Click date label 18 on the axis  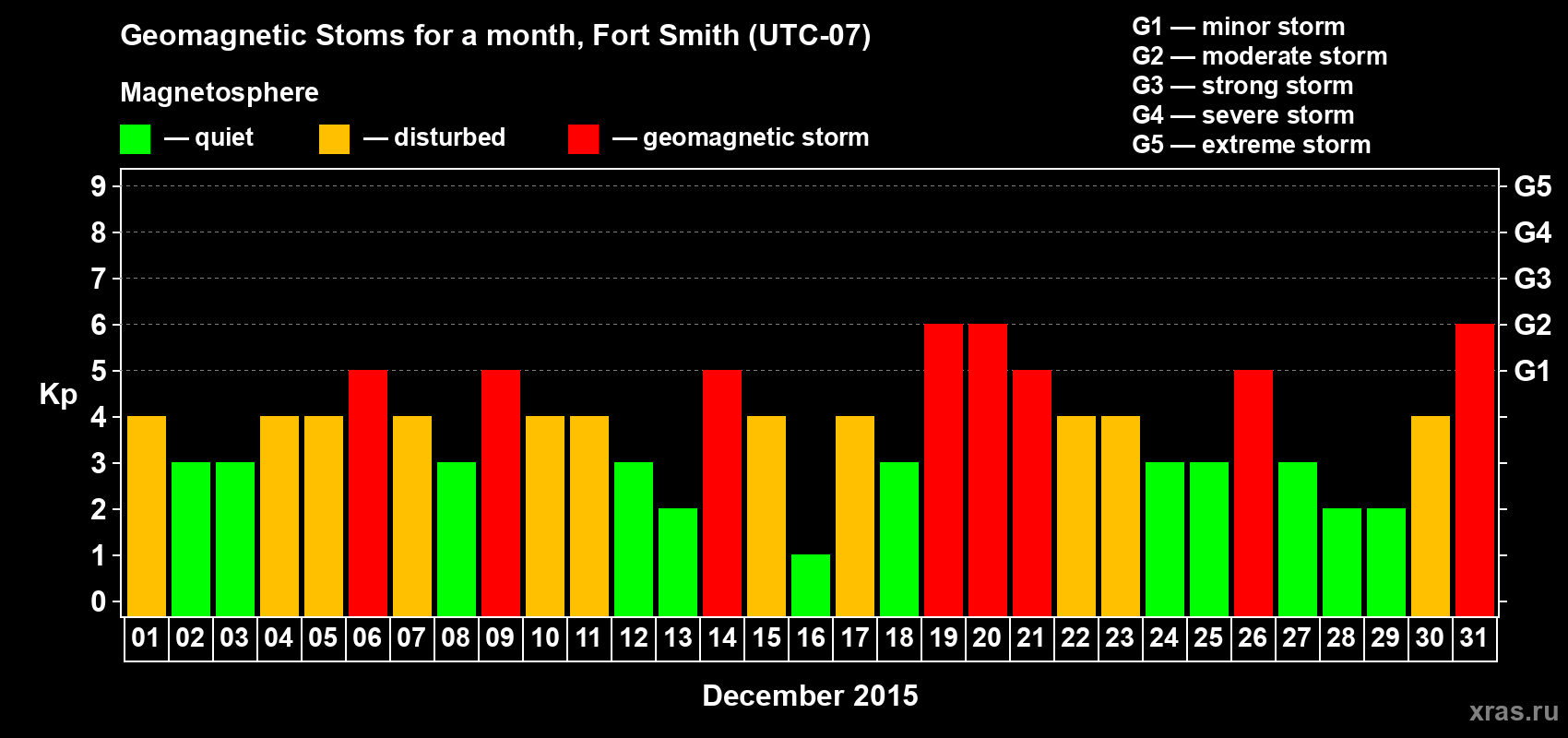[x=898, y=637]
